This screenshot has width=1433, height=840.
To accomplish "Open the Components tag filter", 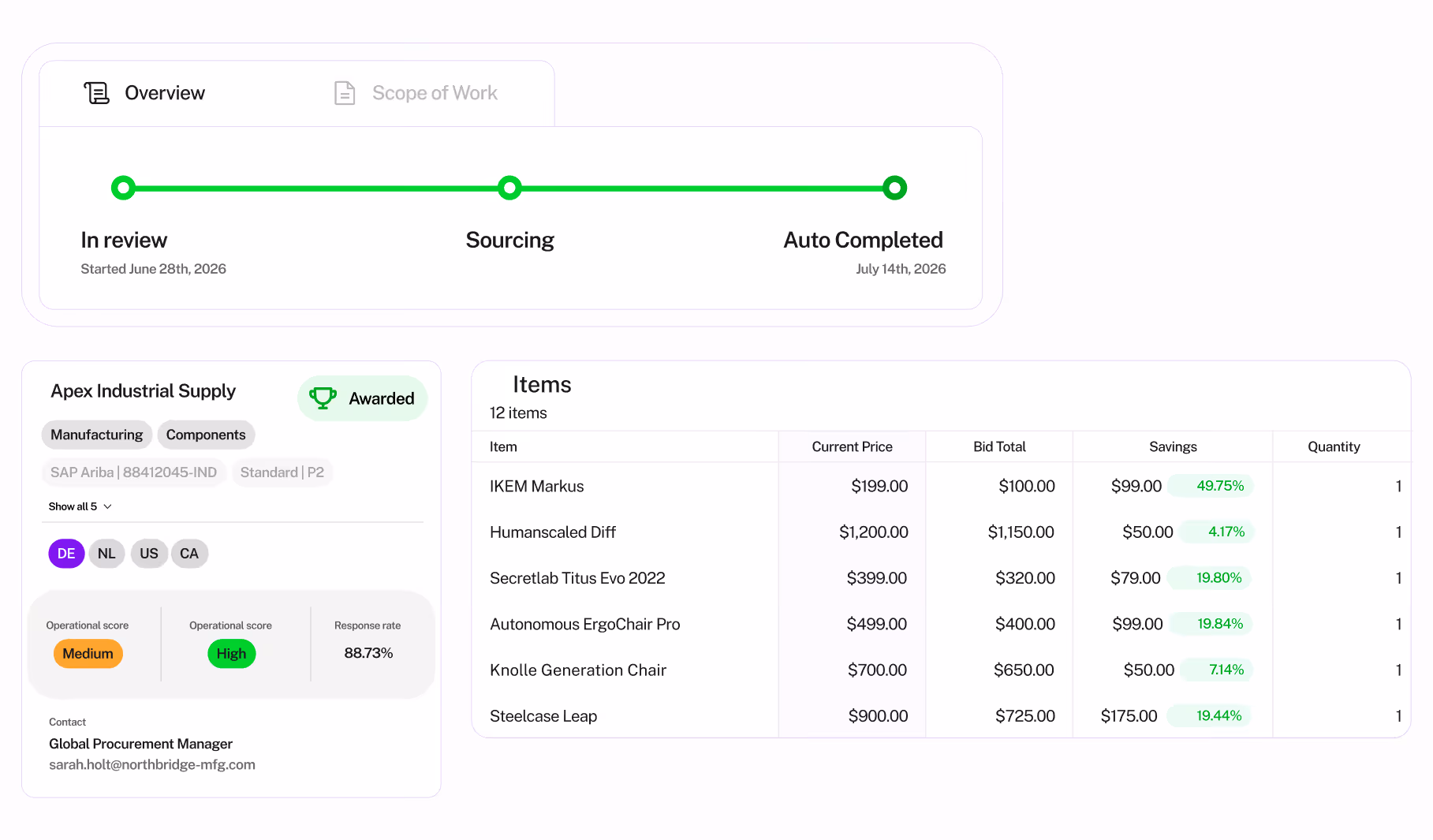I will (205, 435).
